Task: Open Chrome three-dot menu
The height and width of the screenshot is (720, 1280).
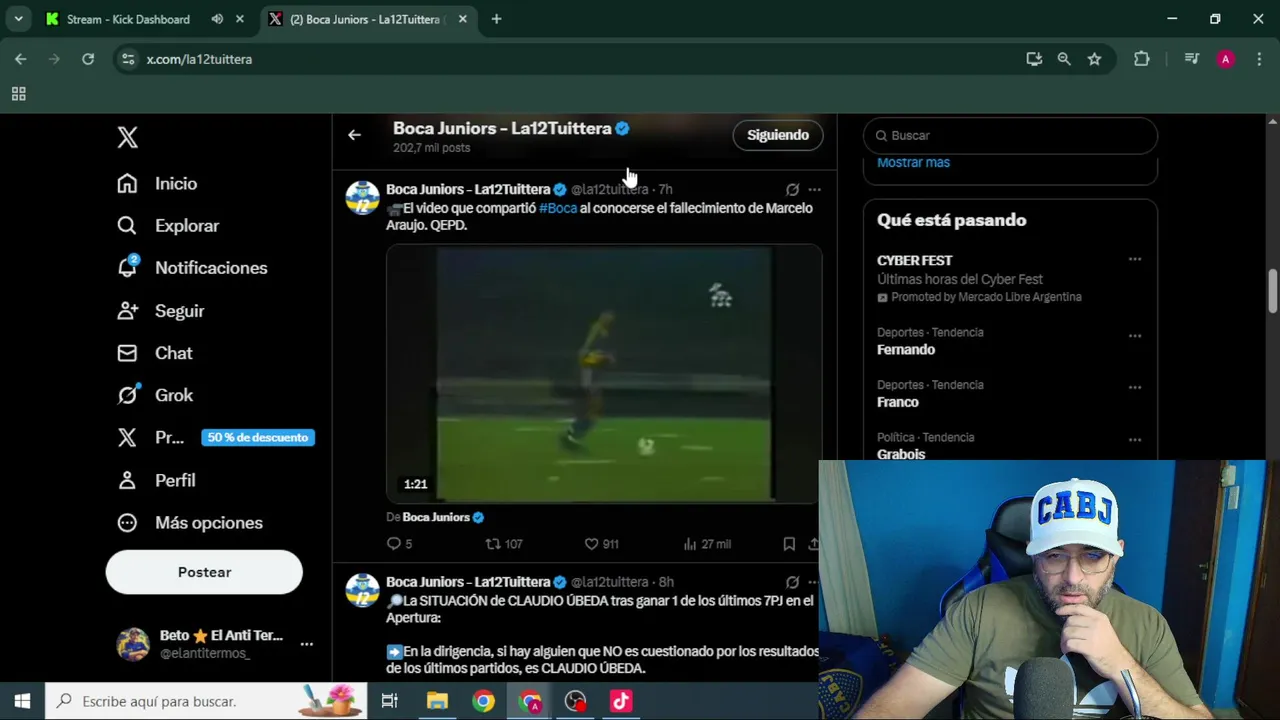Action: click(x=1258, y=59)
